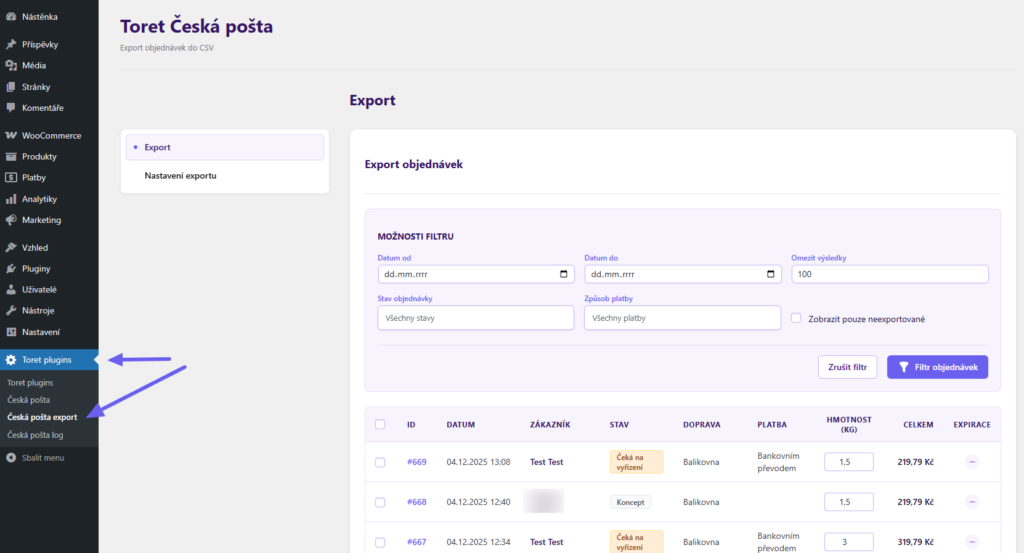Viewport: 1024px width, 553px height.
Task: Click the DATUM column header
Action: click(460, 424)
